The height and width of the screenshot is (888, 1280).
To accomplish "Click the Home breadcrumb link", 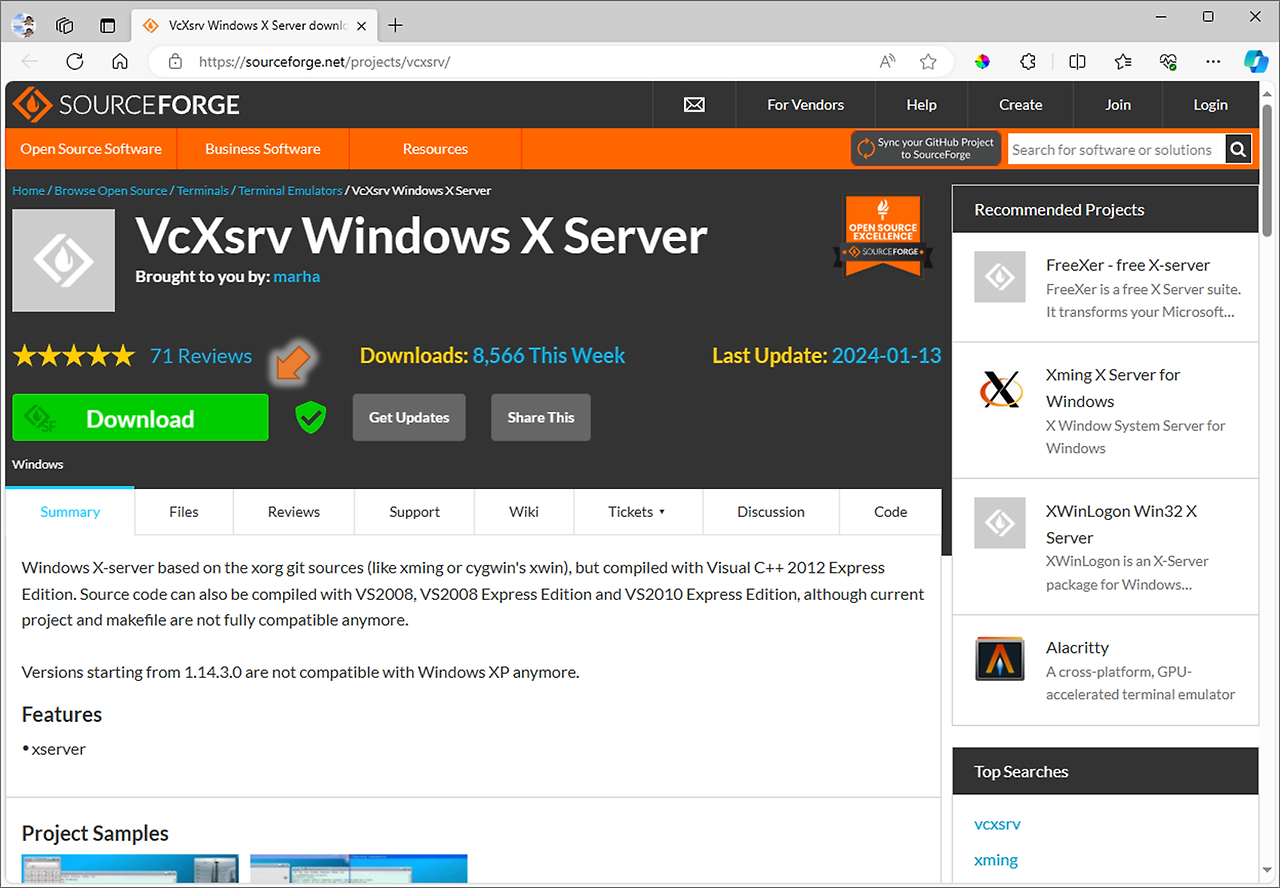I will pyautogui.click(x=28, y=190).
